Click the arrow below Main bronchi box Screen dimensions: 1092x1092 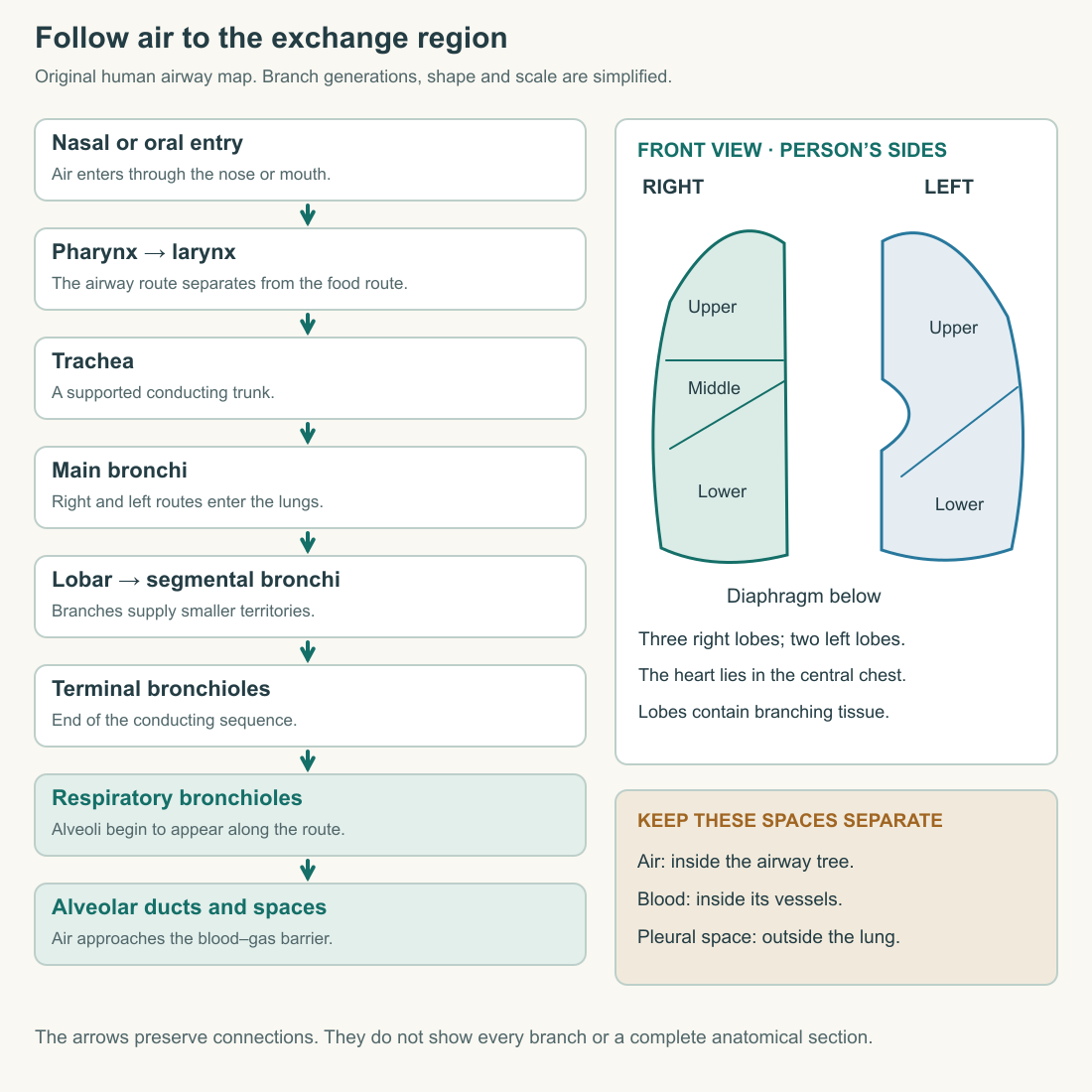click(x=308, y=542)
